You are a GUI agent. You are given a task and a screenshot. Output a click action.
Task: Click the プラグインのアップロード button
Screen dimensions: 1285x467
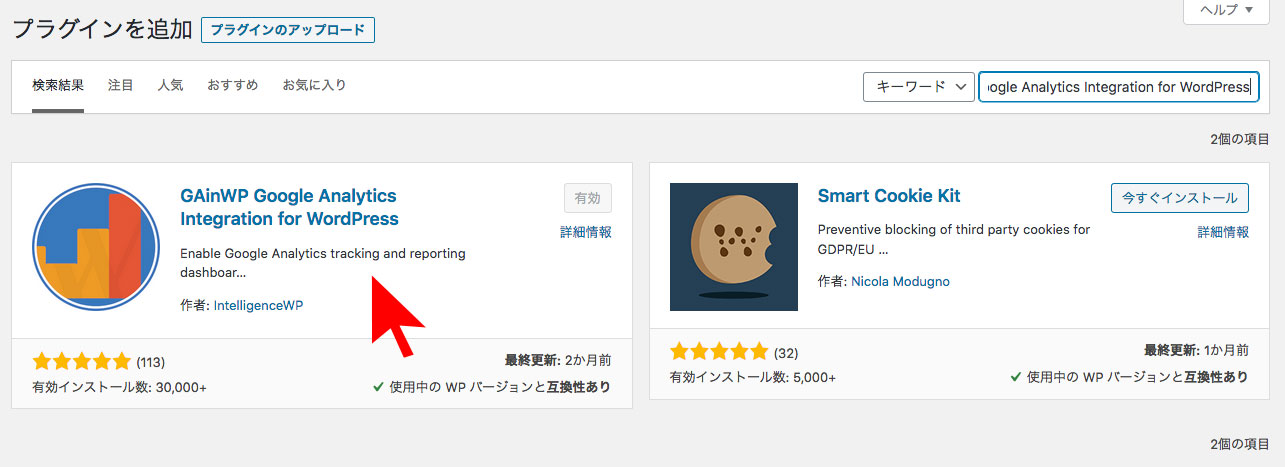288,30
